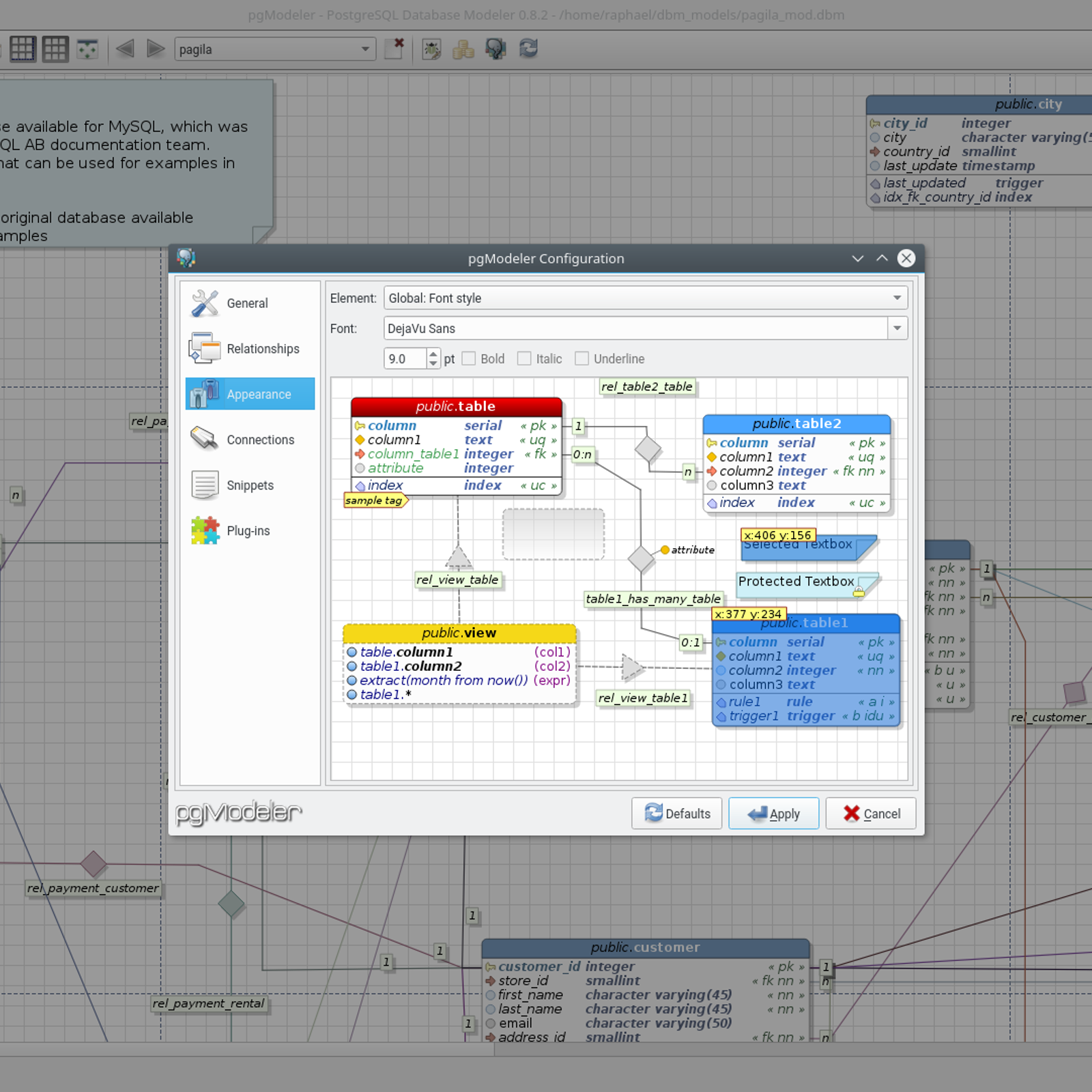Open the pagila model selector dropdown
Viewport: 1092px width, 1092px height.
(275, 49)
